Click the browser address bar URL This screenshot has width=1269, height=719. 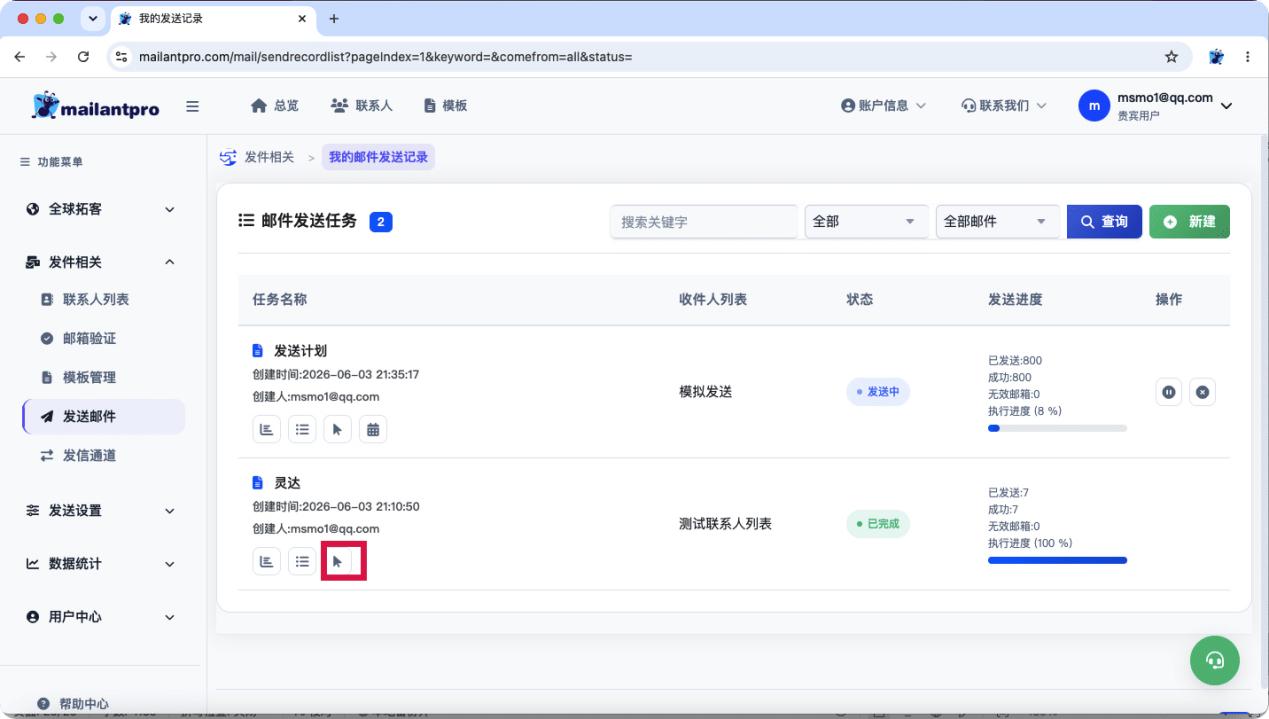[x=386, y=56]
